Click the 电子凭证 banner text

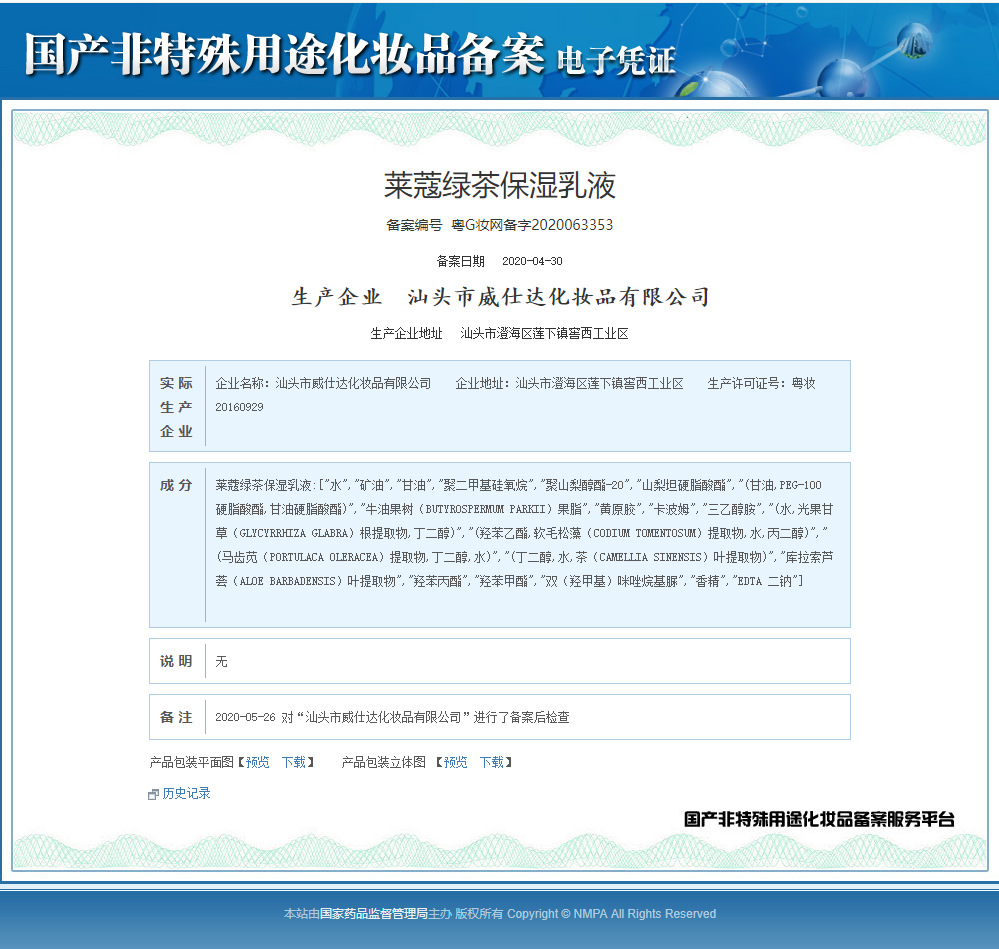pyautogui.click(x=616, y=61)
